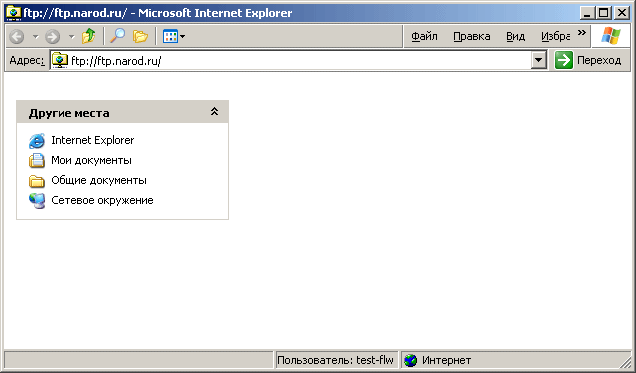Close the Internet Explorer window
Screen dimensions: 636x373
click(x=621, y=13)
